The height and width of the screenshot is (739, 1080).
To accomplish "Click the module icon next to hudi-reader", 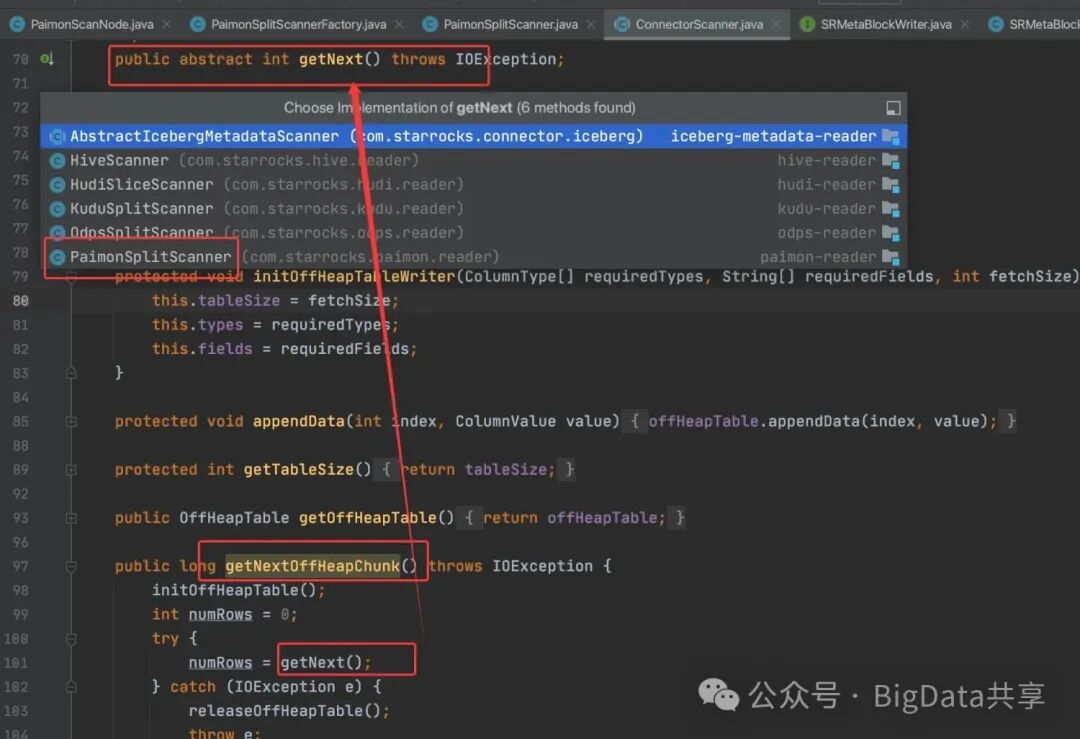I will click(x=891, y=185).
